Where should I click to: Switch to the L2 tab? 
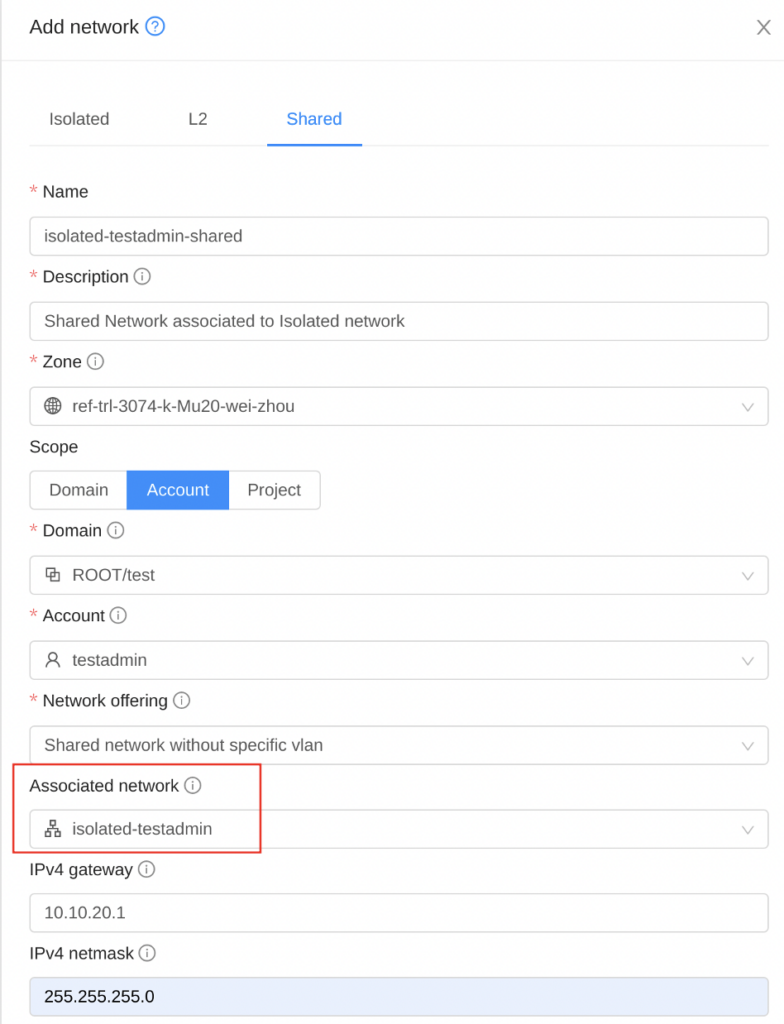pyautogui.click(x=197, y=119)
